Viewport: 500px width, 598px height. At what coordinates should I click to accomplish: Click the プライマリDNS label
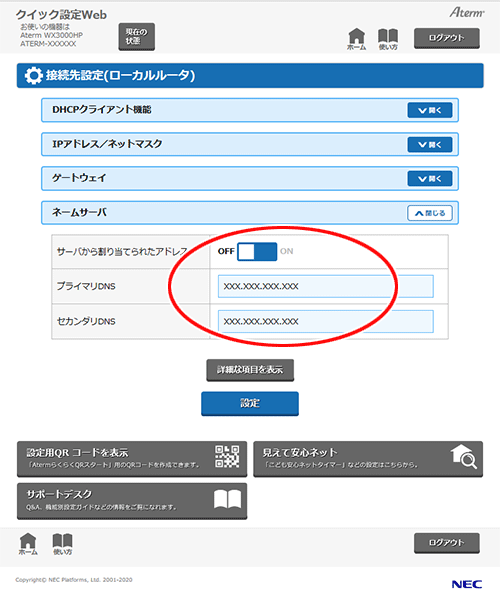pyautogui.click(x=86, y=286)
